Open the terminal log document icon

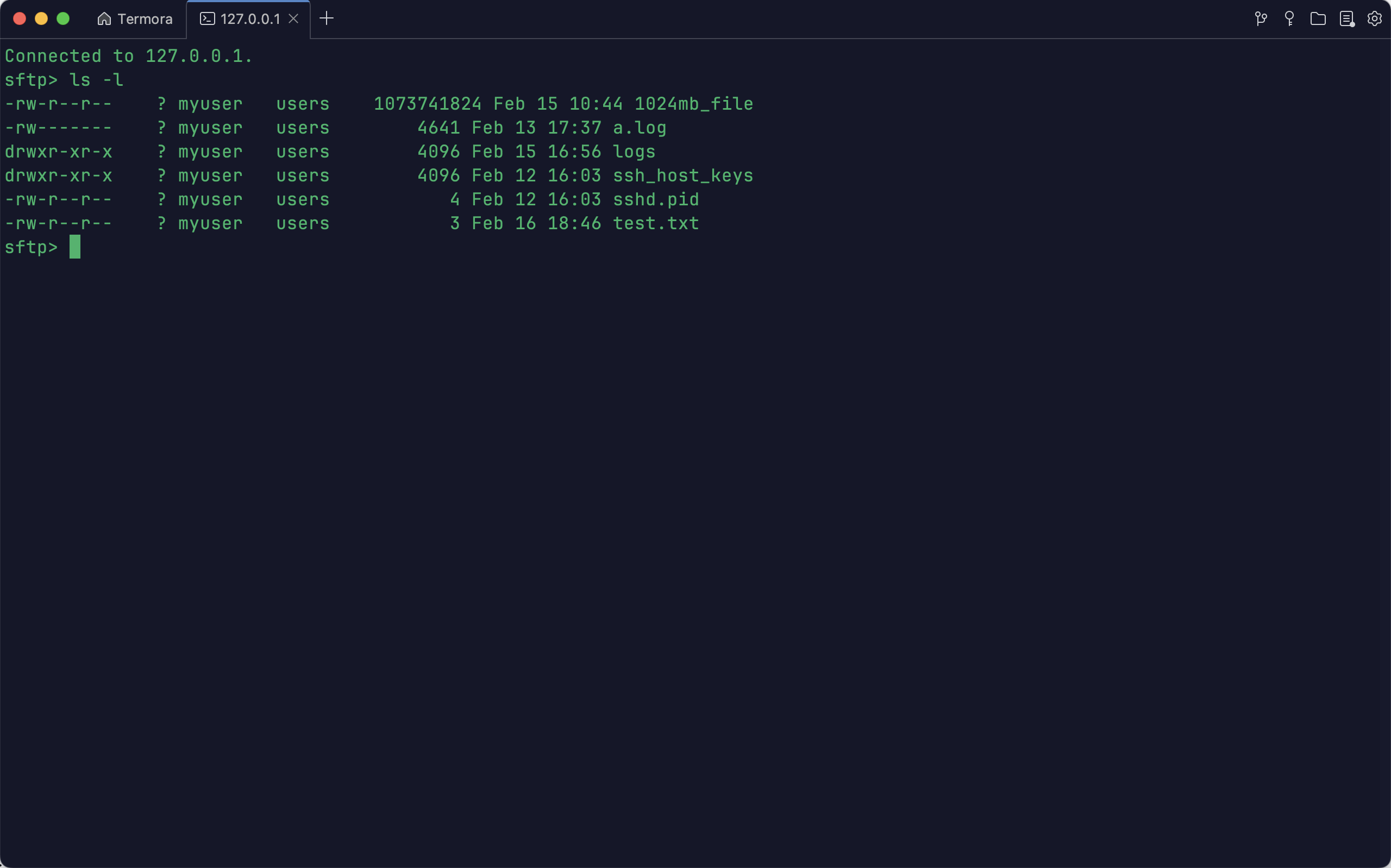coord(1346,19)
